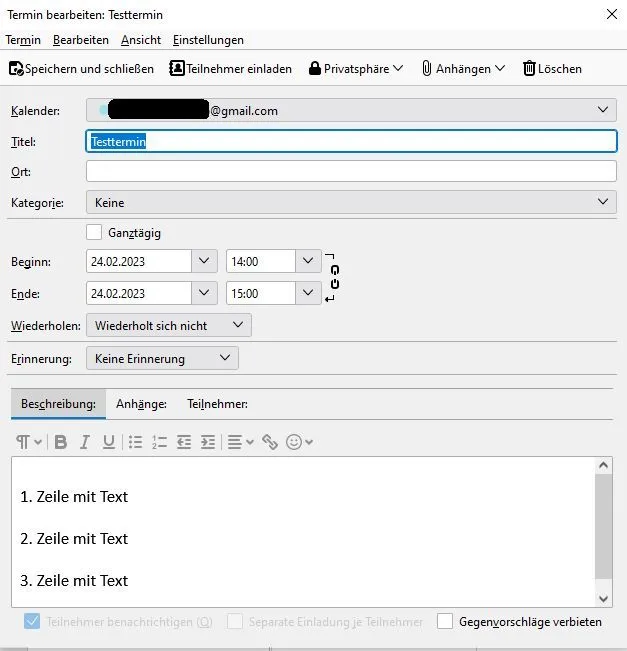Increase indent in the description text

[x=208, y=442]
